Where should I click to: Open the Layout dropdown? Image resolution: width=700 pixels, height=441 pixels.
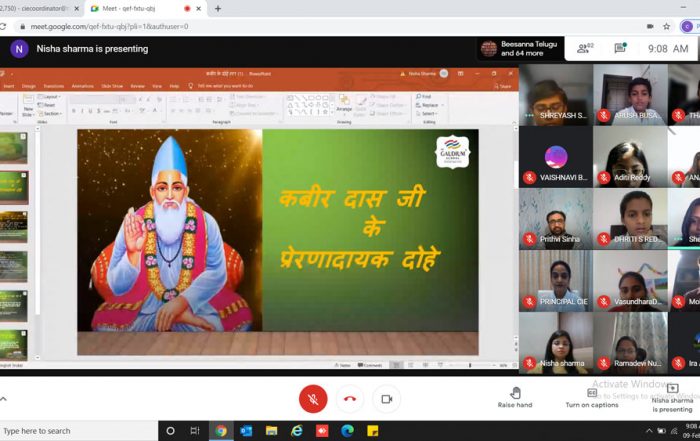(x=50, y=97)
